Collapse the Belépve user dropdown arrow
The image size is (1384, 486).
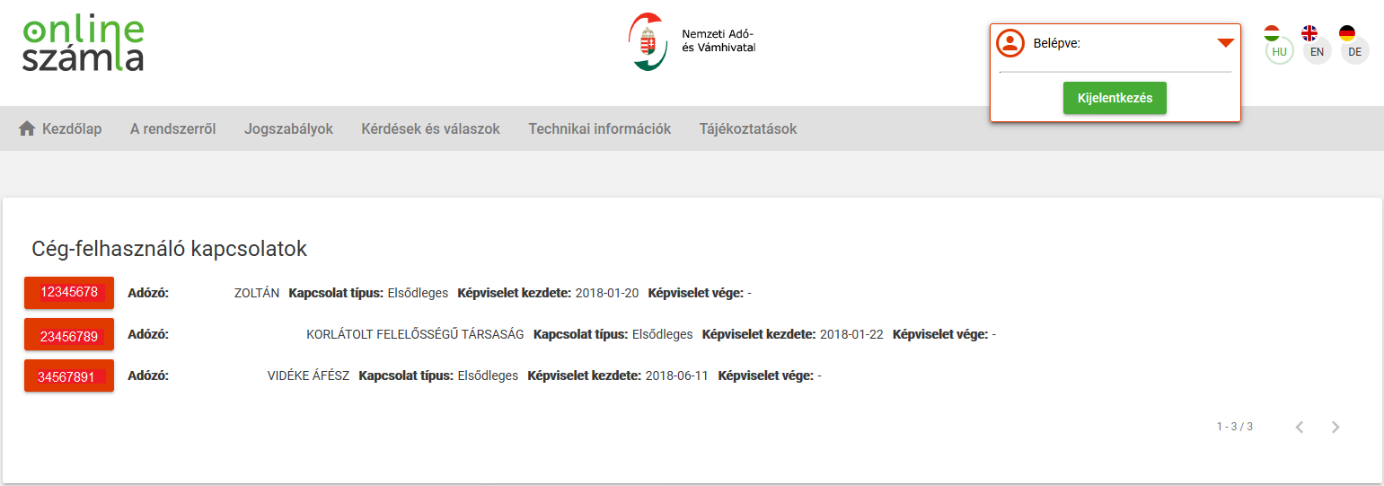click(1225, 43)
